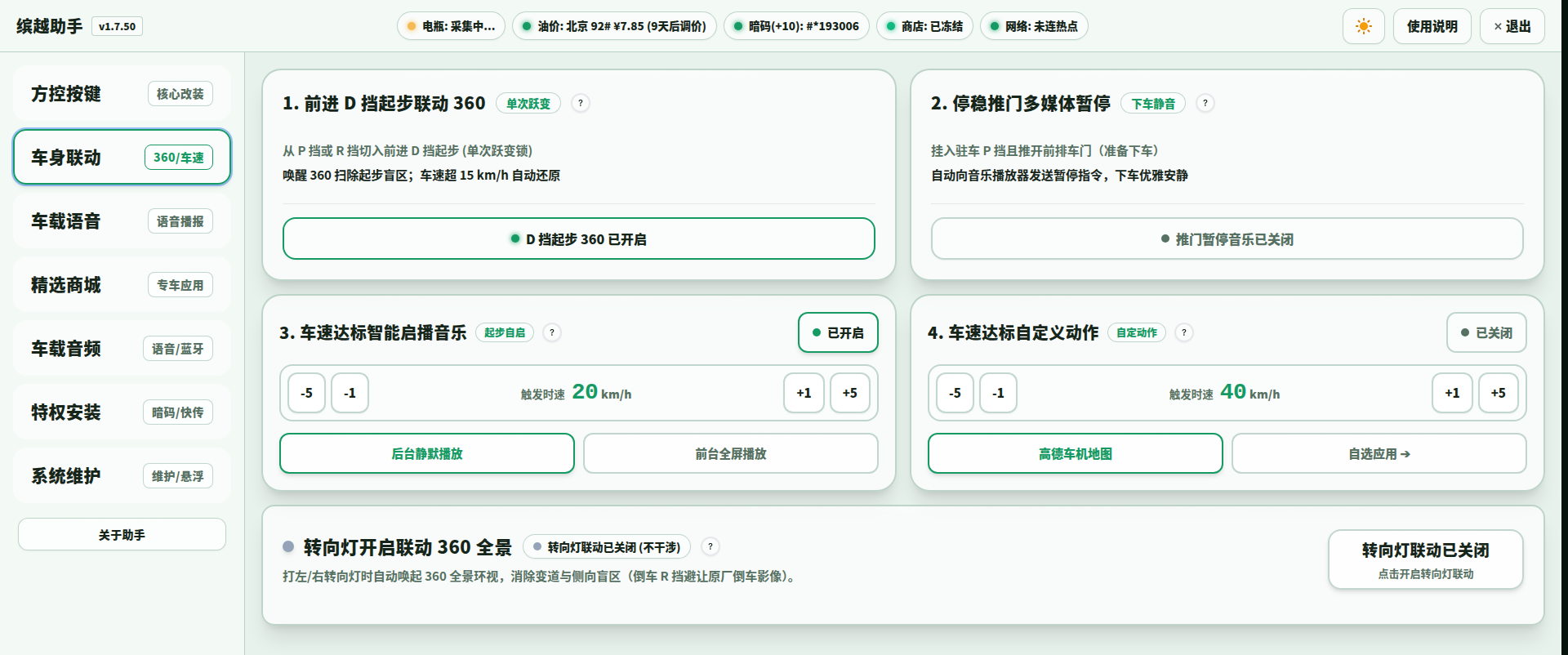Open 车载音频 section
The height and width of the screenshot is (655, 1568).
[x=122, y=348]
